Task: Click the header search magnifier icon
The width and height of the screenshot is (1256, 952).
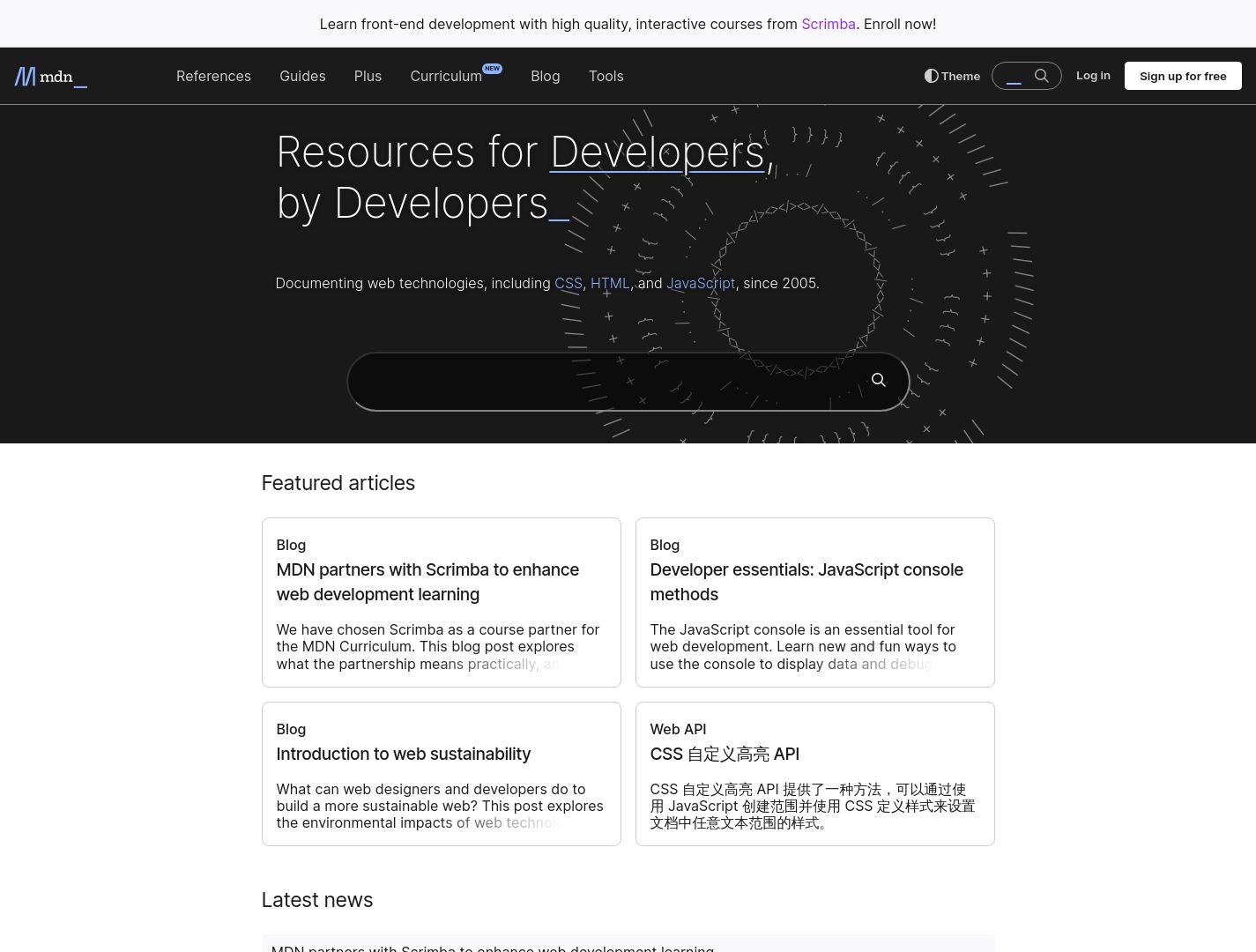Action: coord(1042,76)
